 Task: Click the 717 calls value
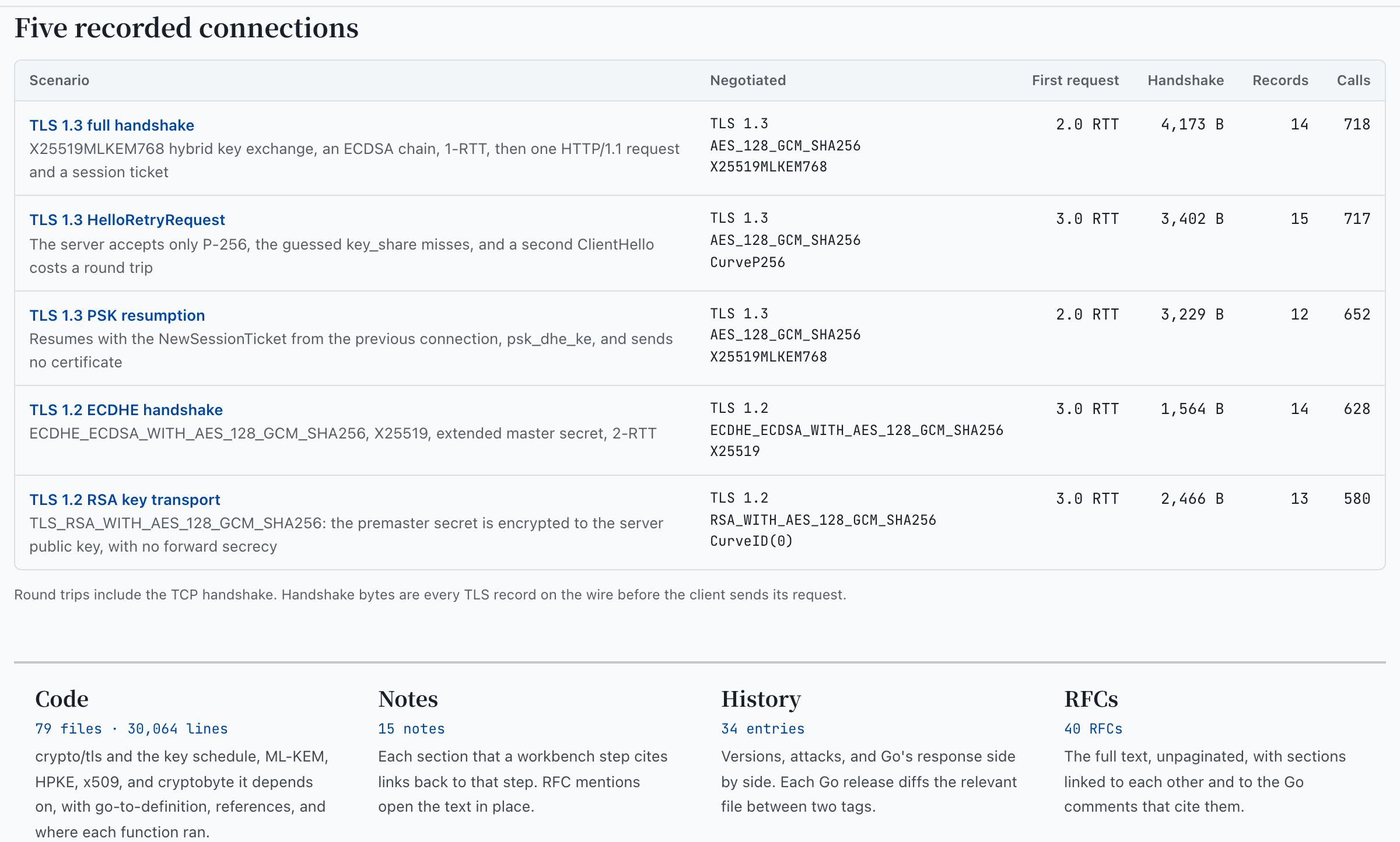tap(1357, 219)
